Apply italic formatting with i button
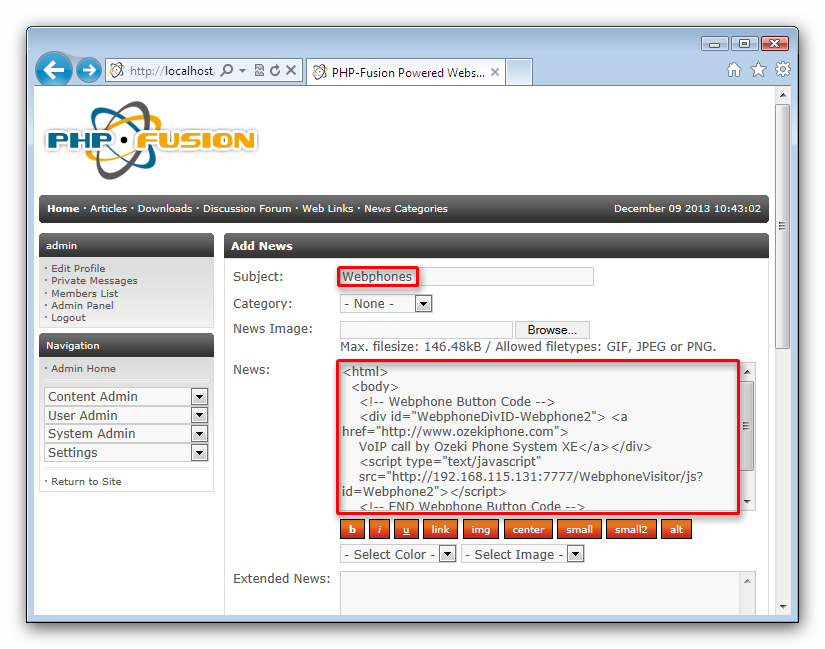 pyautogui.click(x=379, y=530)
